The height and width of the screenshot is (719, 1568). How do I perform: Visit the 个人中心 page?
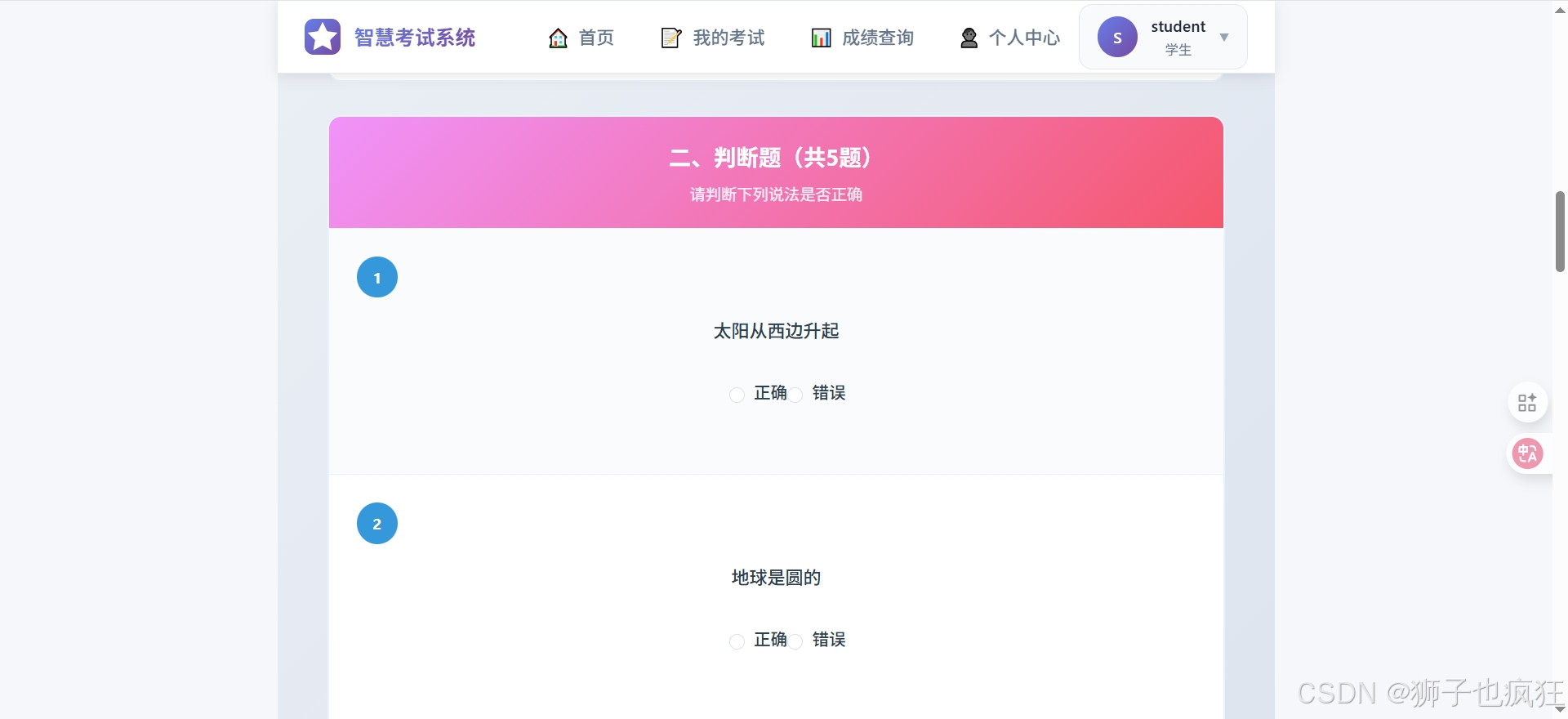click(x=1026, y=38)
